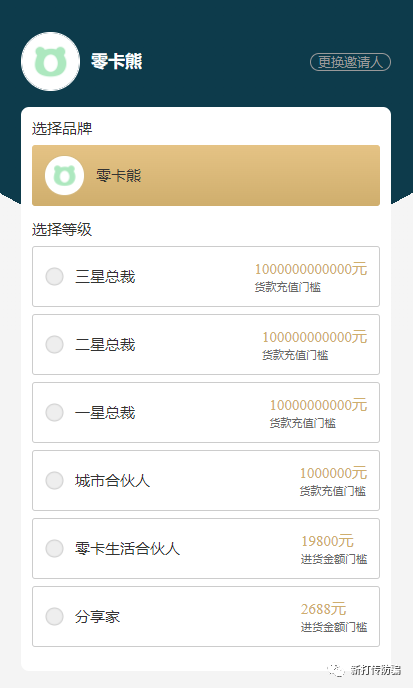Click the WeChat watermark icon at the bottom right

(x=336, y=670)
